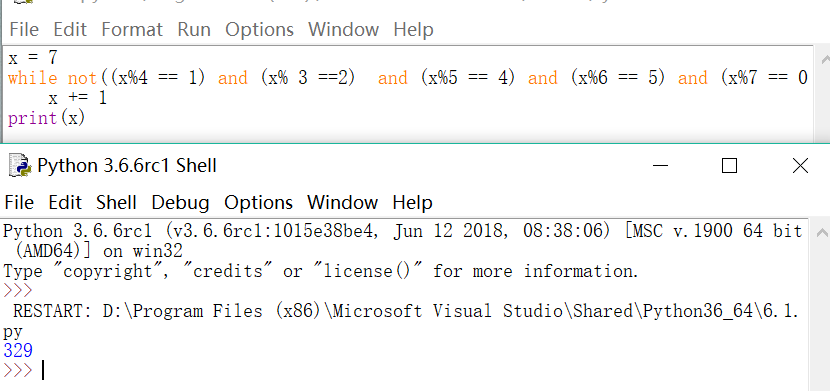The width and height of the screenshot is (830, 391).
Task: Open the Shell window's Window menu
Action: 342,203
